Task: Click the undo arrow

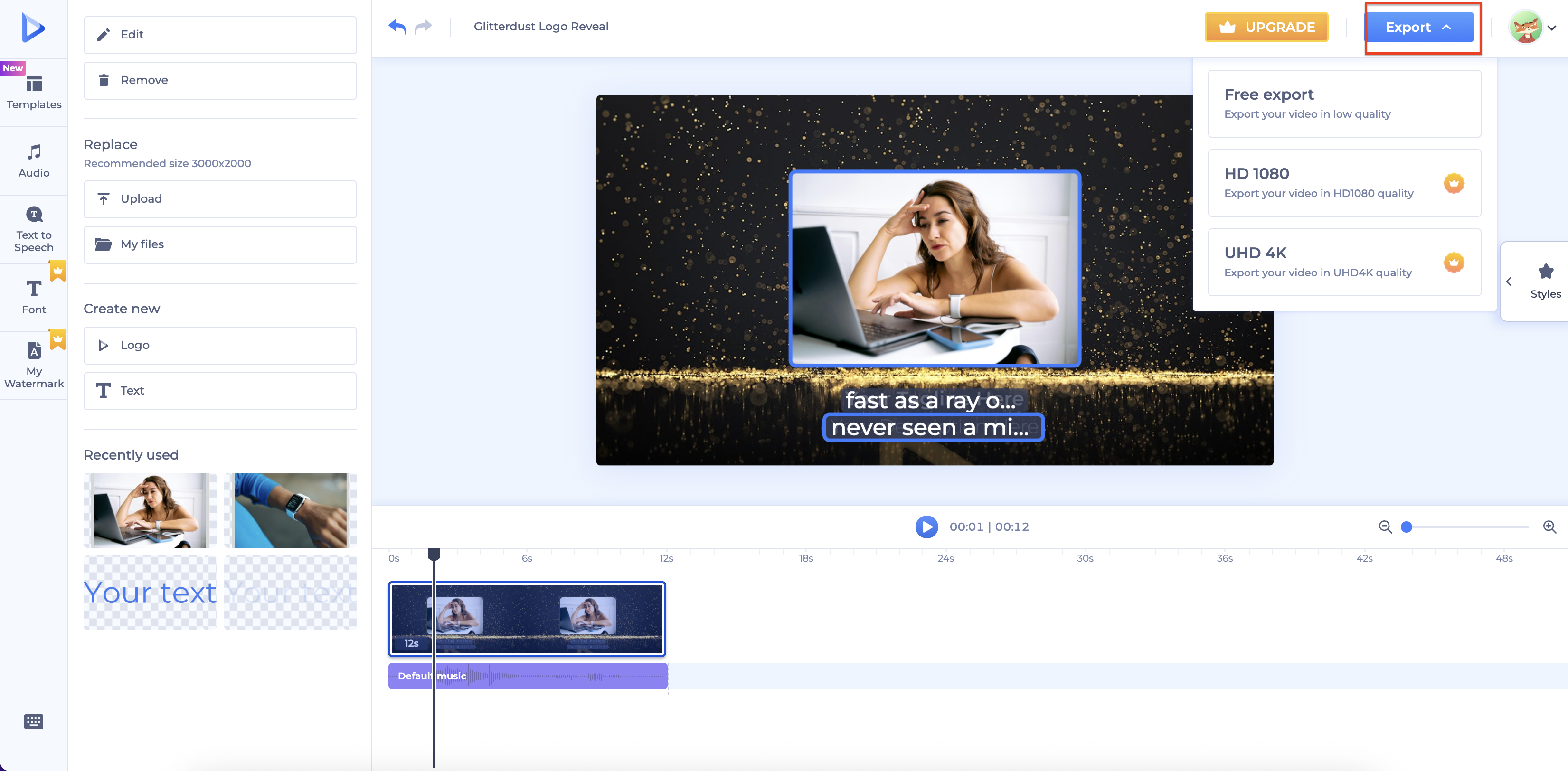Action: 396,26
